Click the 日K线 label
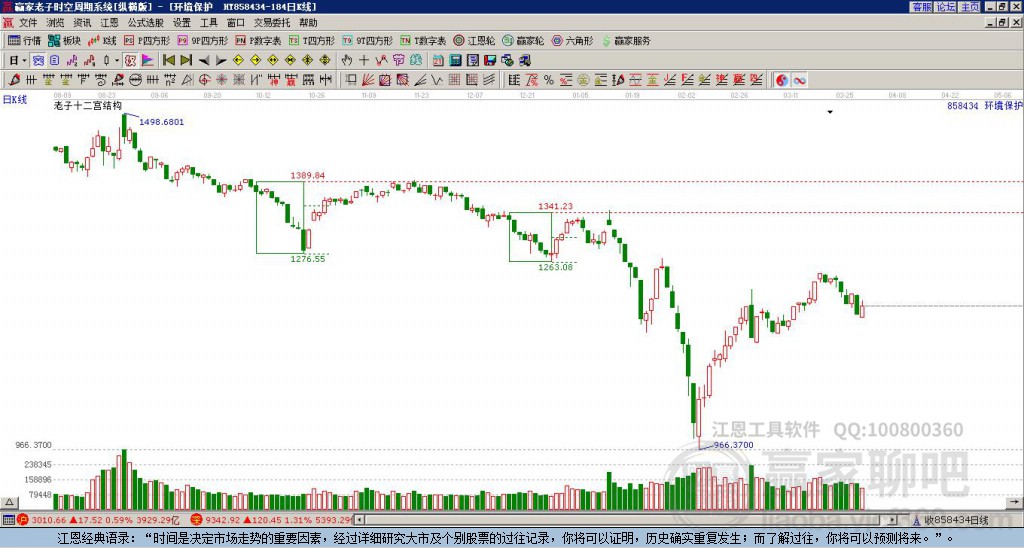Screen dimensions: 1024x548 14,99
